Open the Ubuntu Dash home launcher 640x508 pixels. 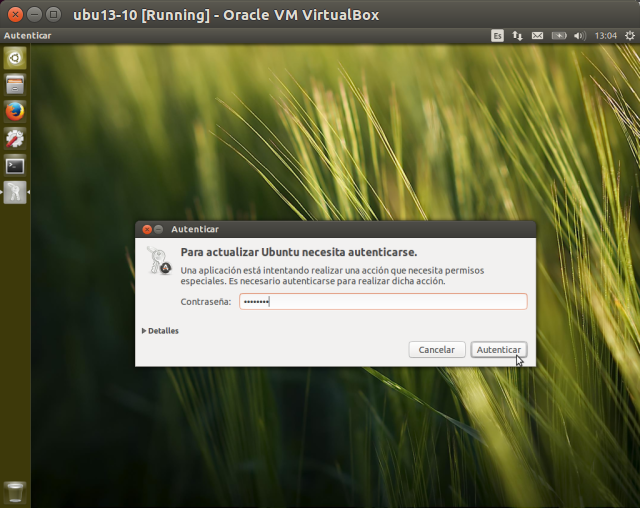tap(15, 58)
